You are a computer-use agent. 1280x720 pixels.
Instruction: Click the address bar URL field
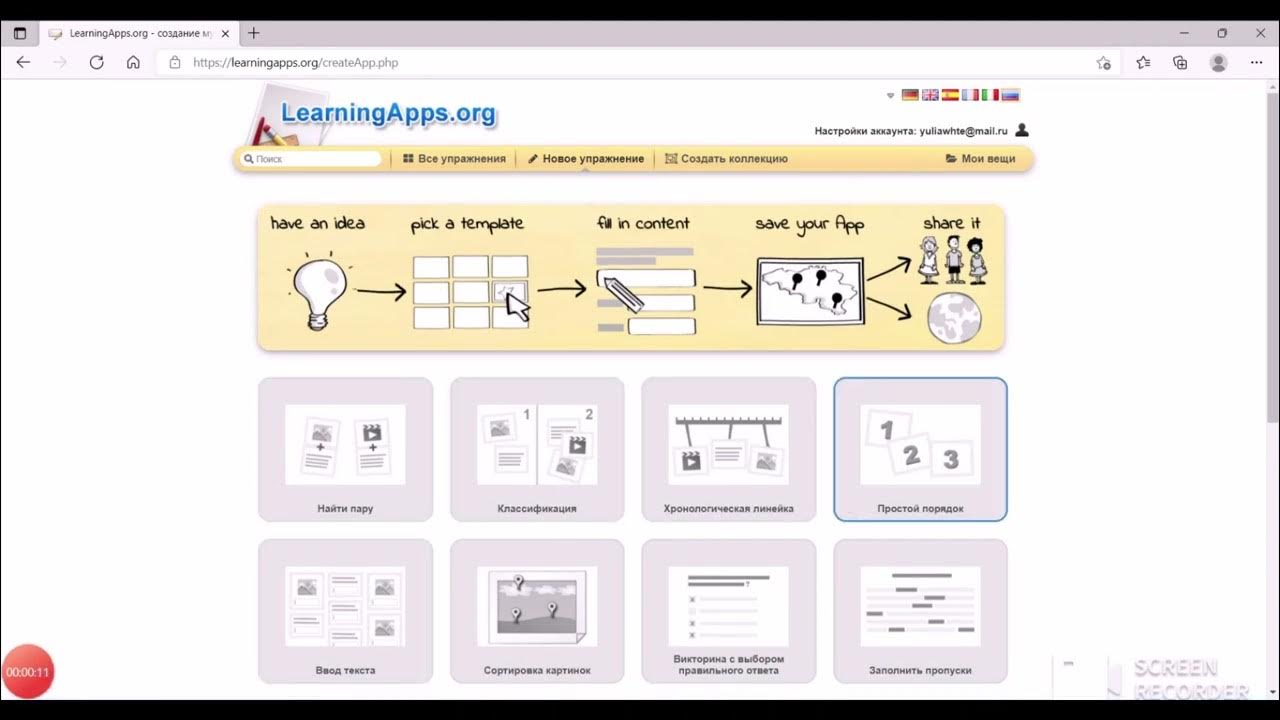click(640, 62)
